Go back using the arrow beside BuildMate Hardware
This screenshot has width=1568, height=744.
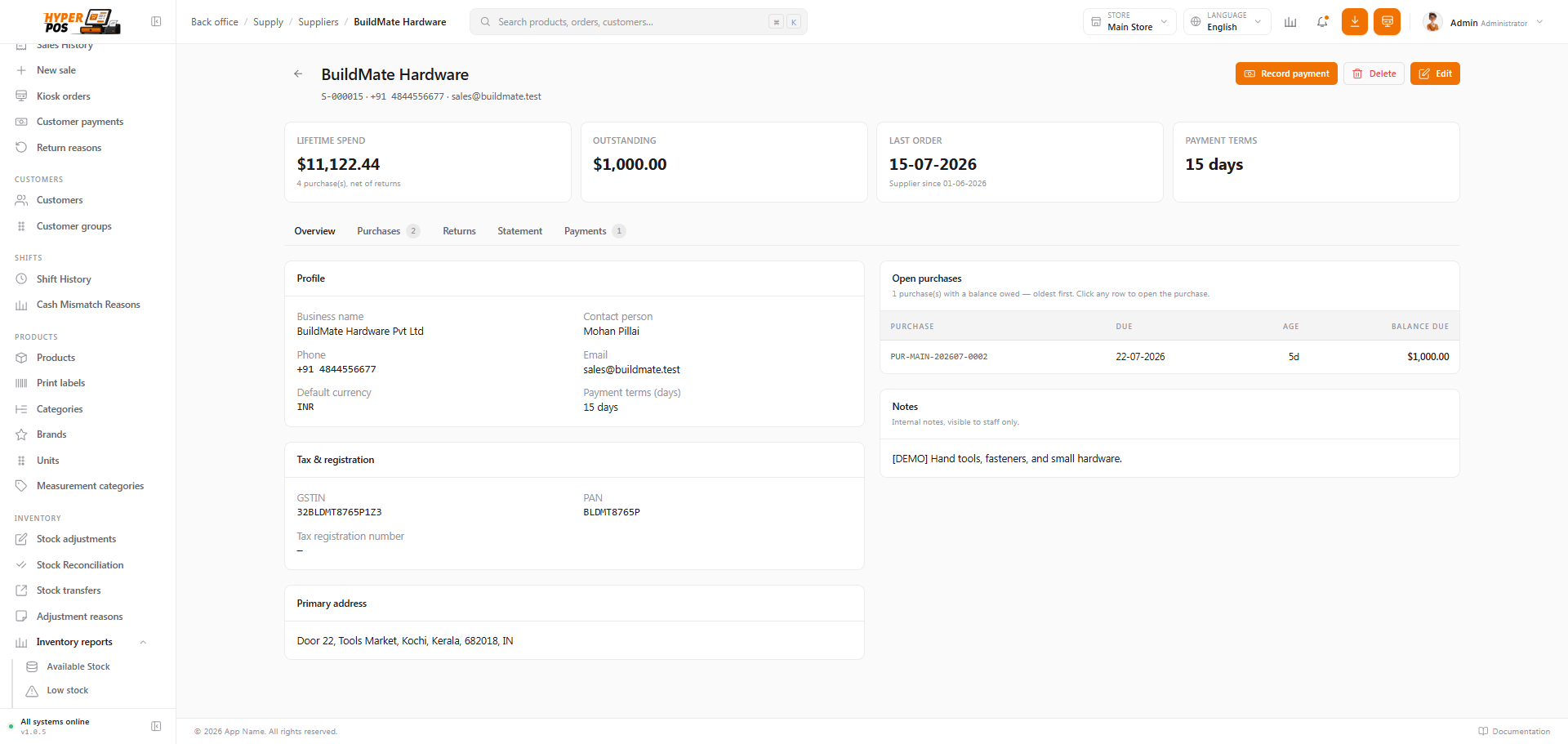click(x=298, y=74)
